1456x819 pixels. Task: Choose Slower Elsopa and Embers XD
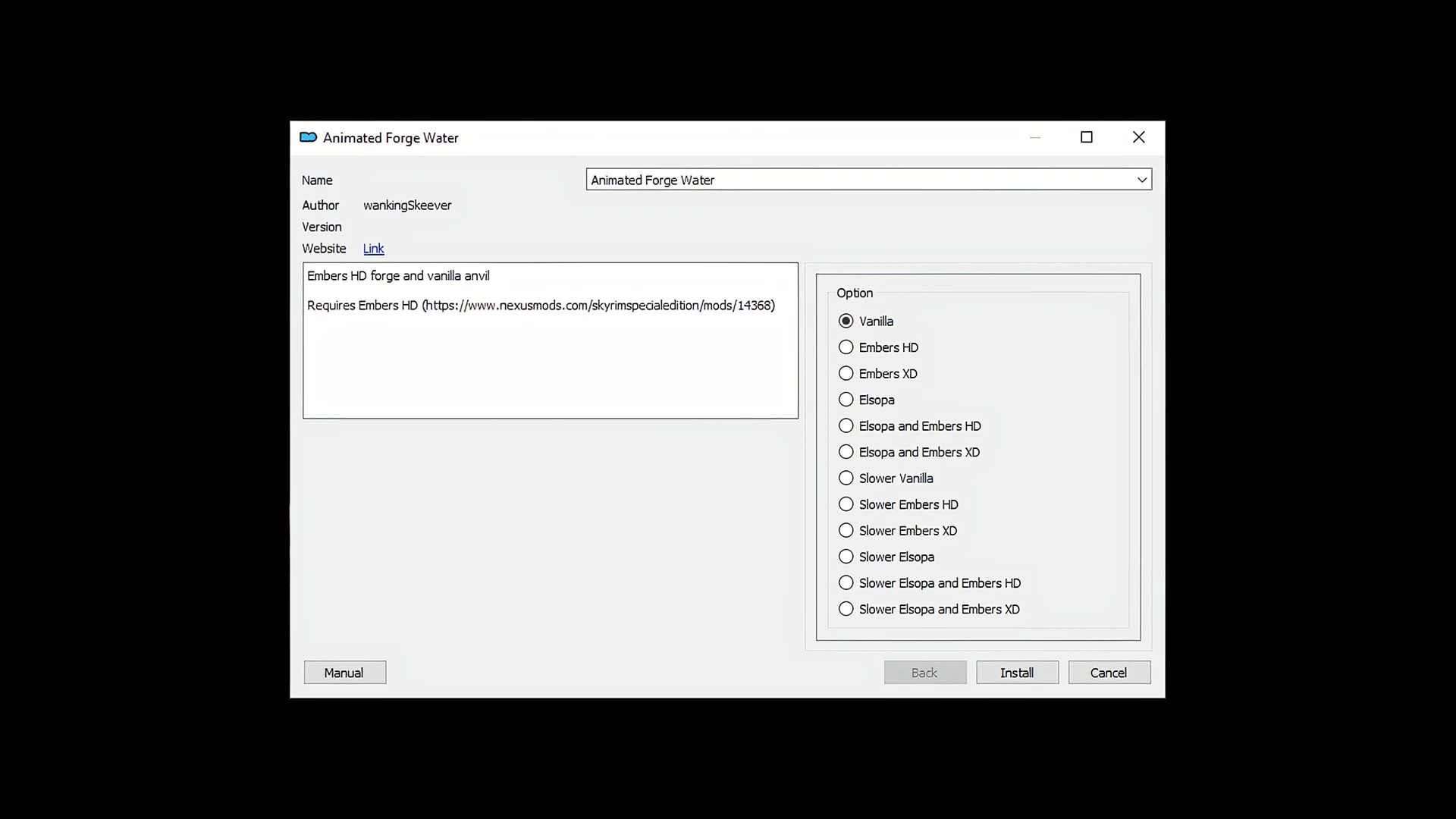click(846, 609)
